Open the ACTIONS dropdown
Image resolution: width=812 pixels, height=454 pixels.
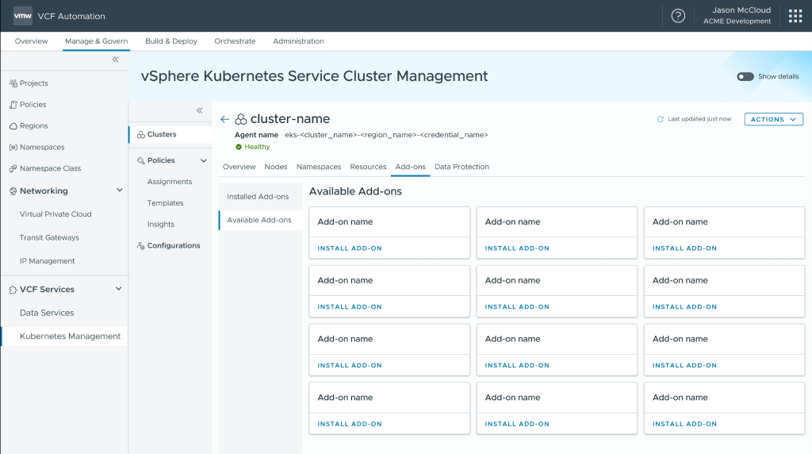click(774, 119)
